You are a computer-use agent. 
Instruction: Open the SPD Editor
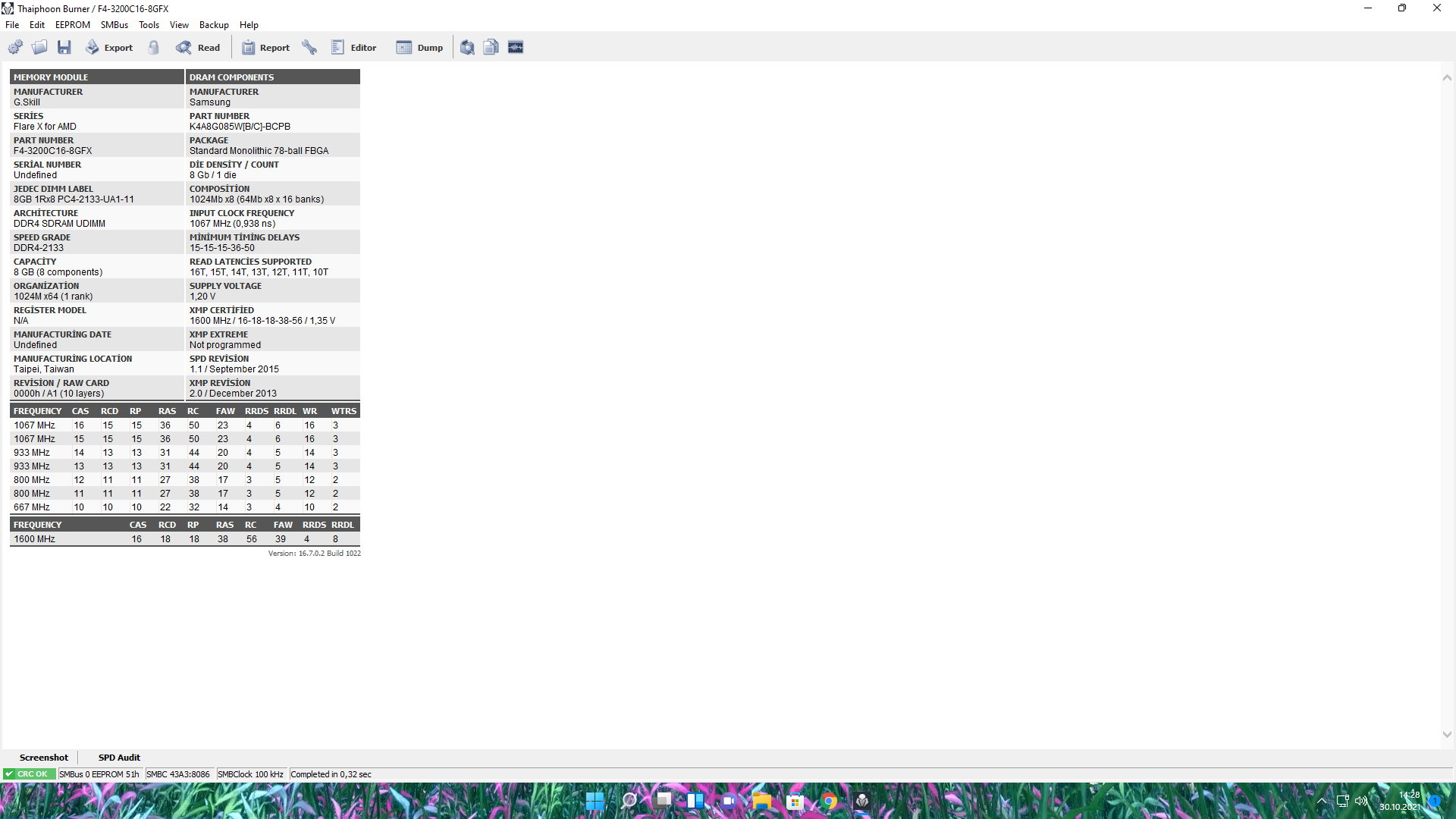[354, 48]
